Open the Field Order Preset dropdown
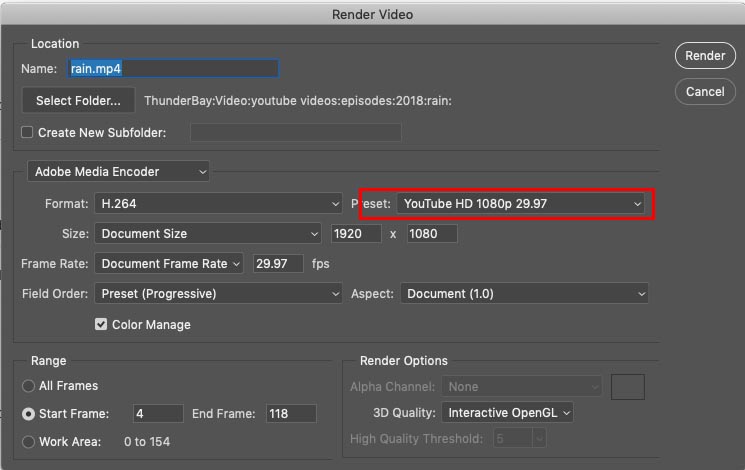The image size is (745, 470). click(x=218, y=294)
